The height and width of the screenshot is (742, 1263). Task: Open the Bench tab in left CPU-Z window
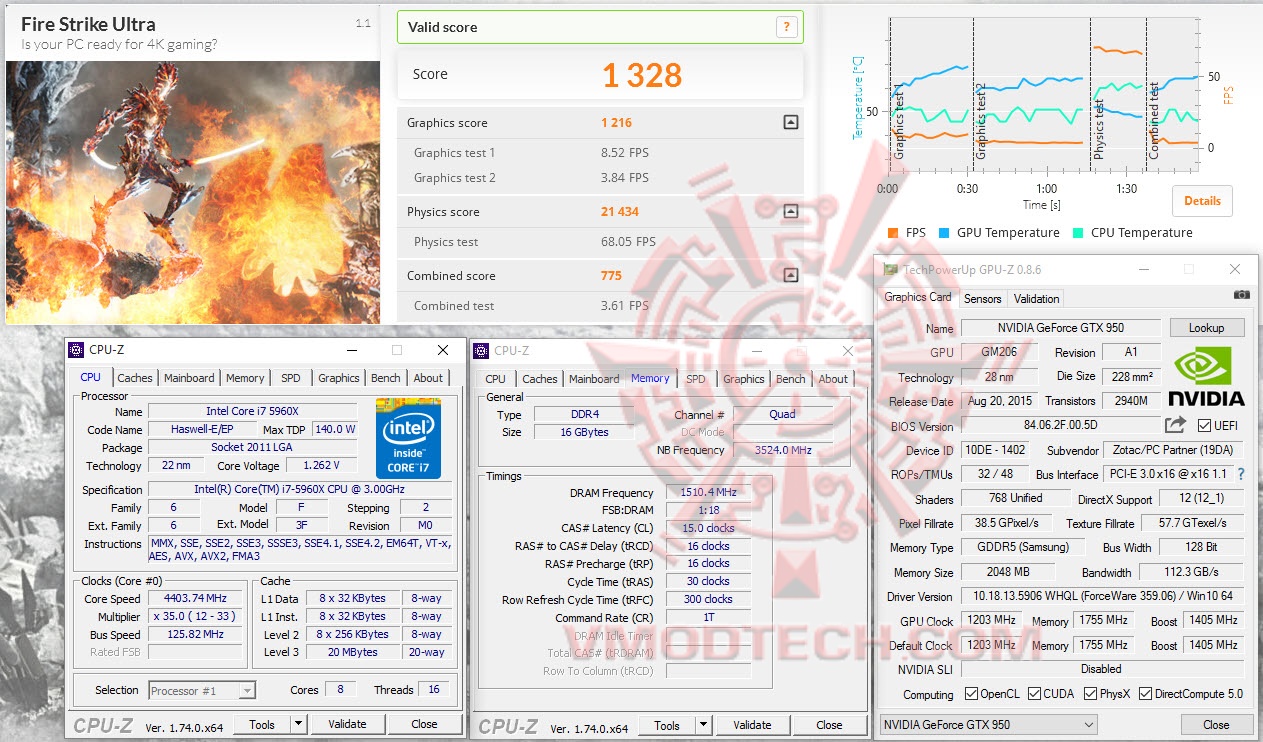pyautogui.click(x=385, y=378)
